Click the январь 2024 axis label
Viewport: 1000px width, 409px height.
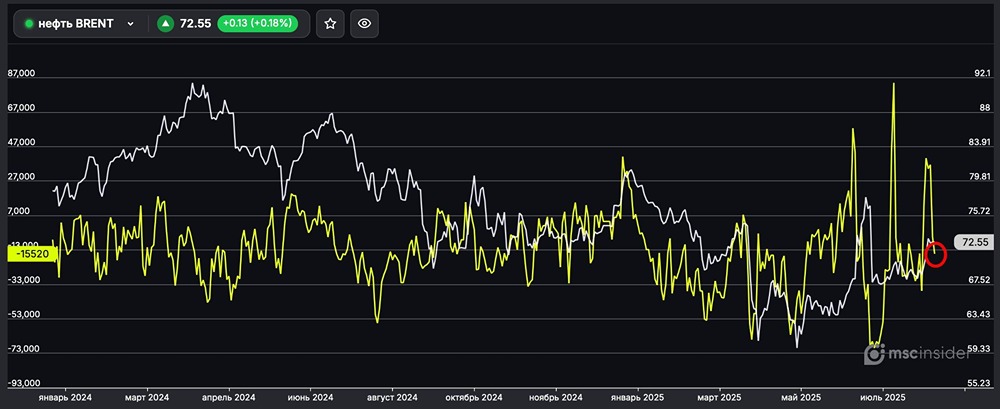(64, 396)
